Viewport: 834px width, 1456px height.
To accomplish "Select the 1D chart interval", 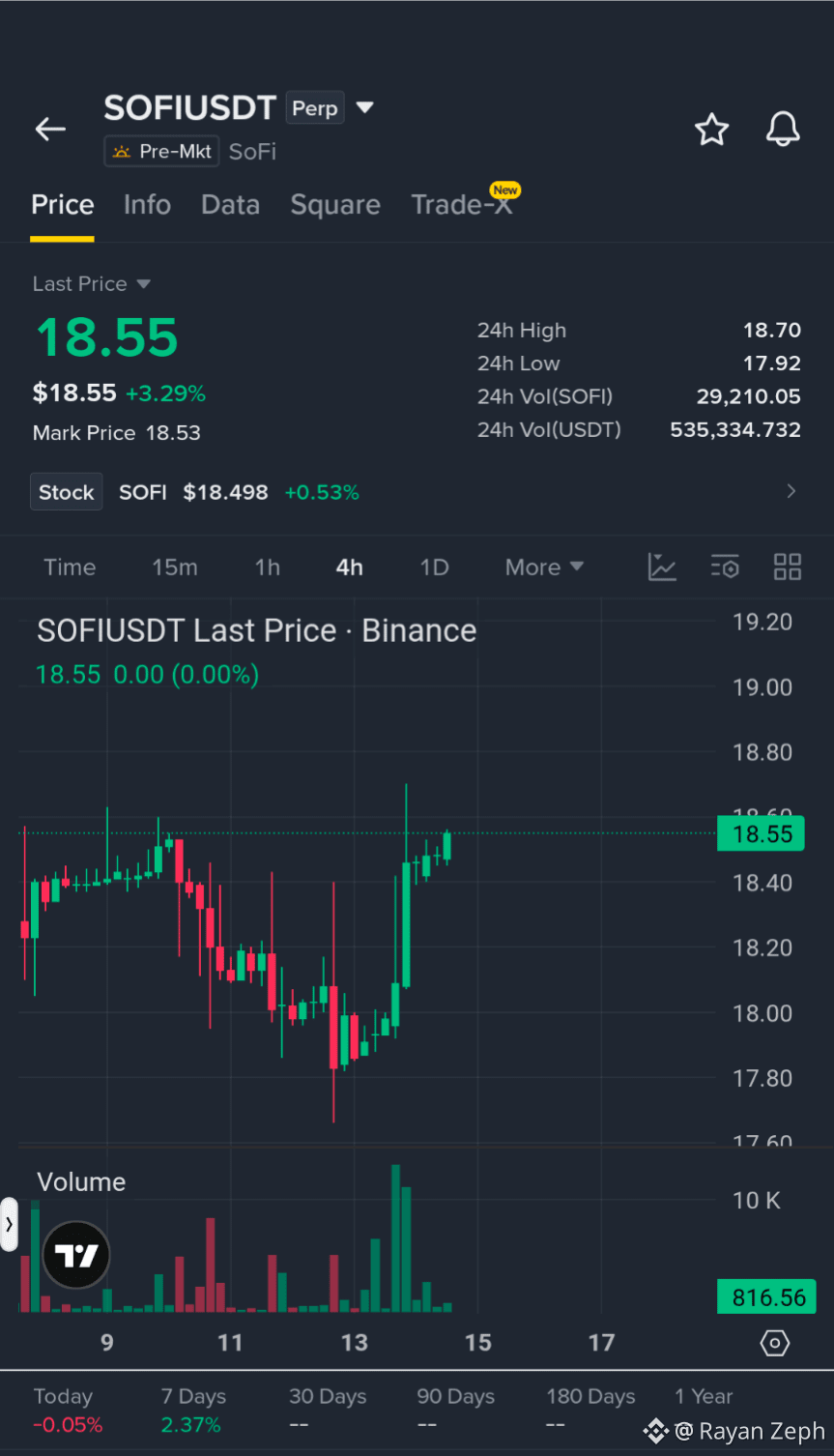I will click(435, 568).
